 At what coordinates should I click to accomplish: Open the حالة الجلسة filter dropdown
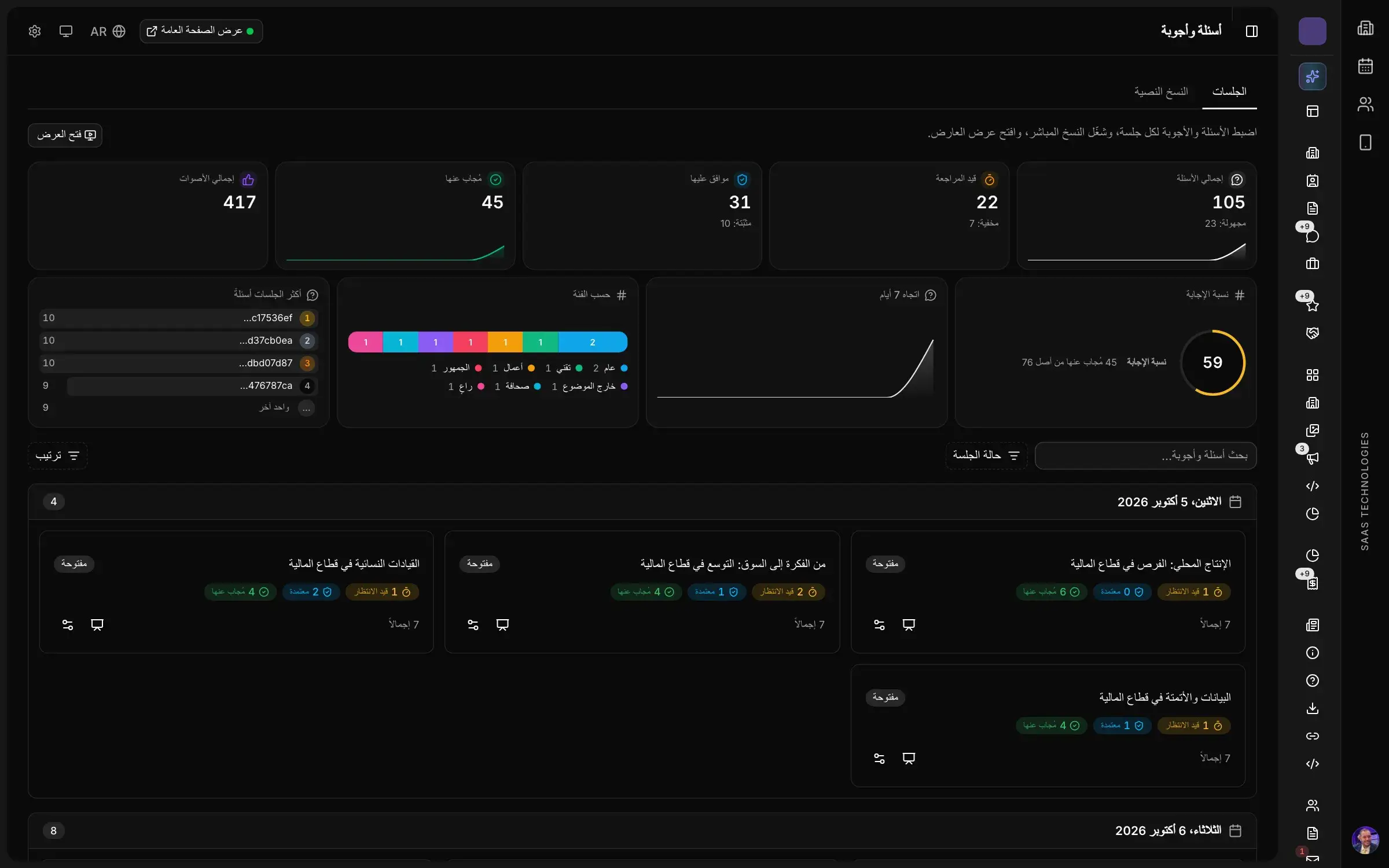point(986,455)
